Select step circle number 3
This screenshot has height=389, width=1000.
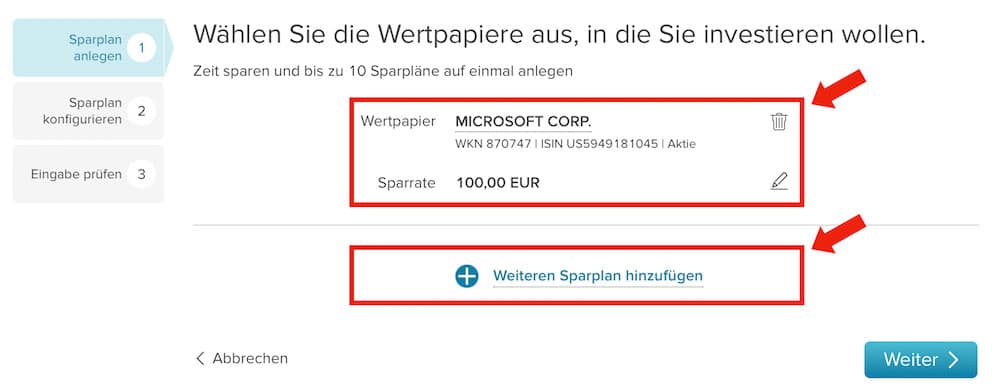point(141,174)
